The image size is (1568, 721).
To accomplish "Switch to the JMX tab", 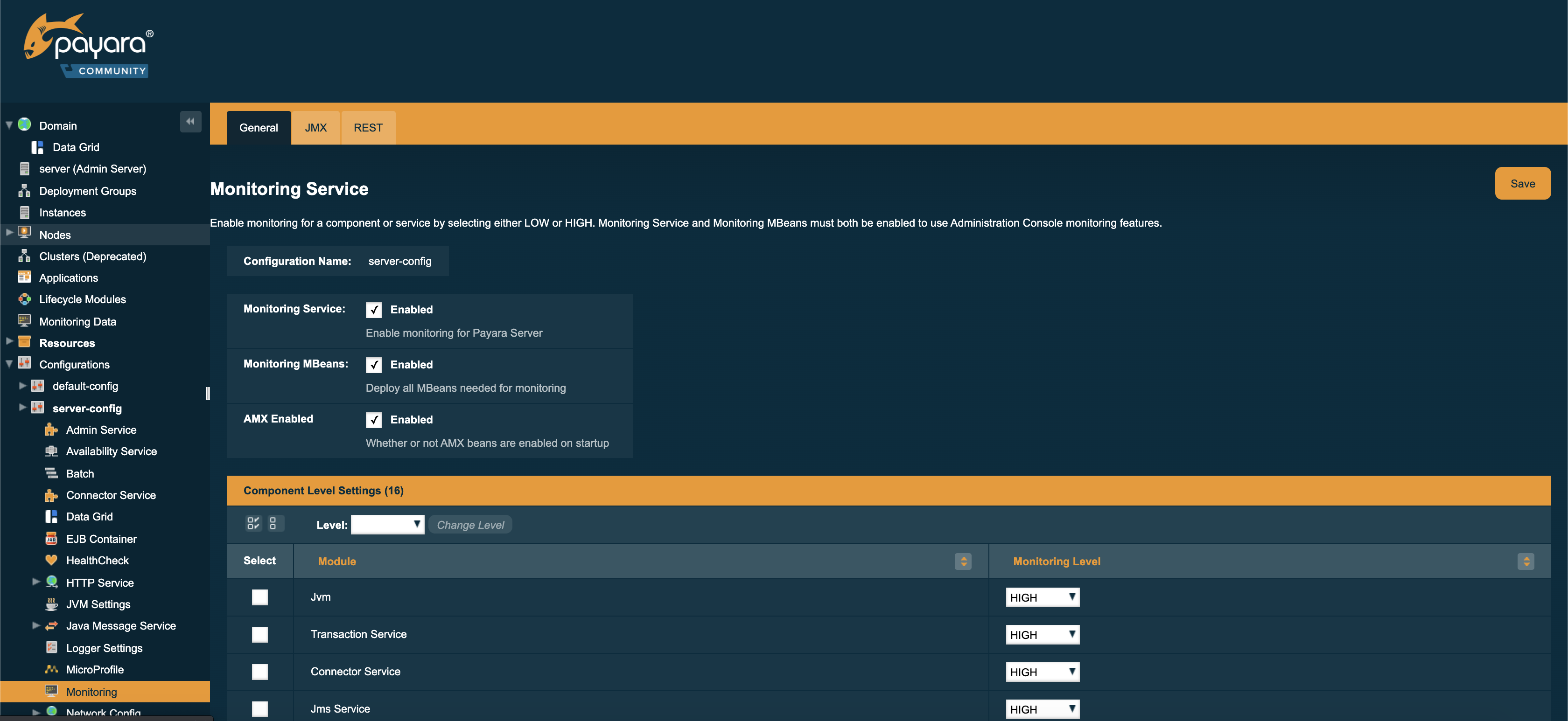I will coord(316,128).
